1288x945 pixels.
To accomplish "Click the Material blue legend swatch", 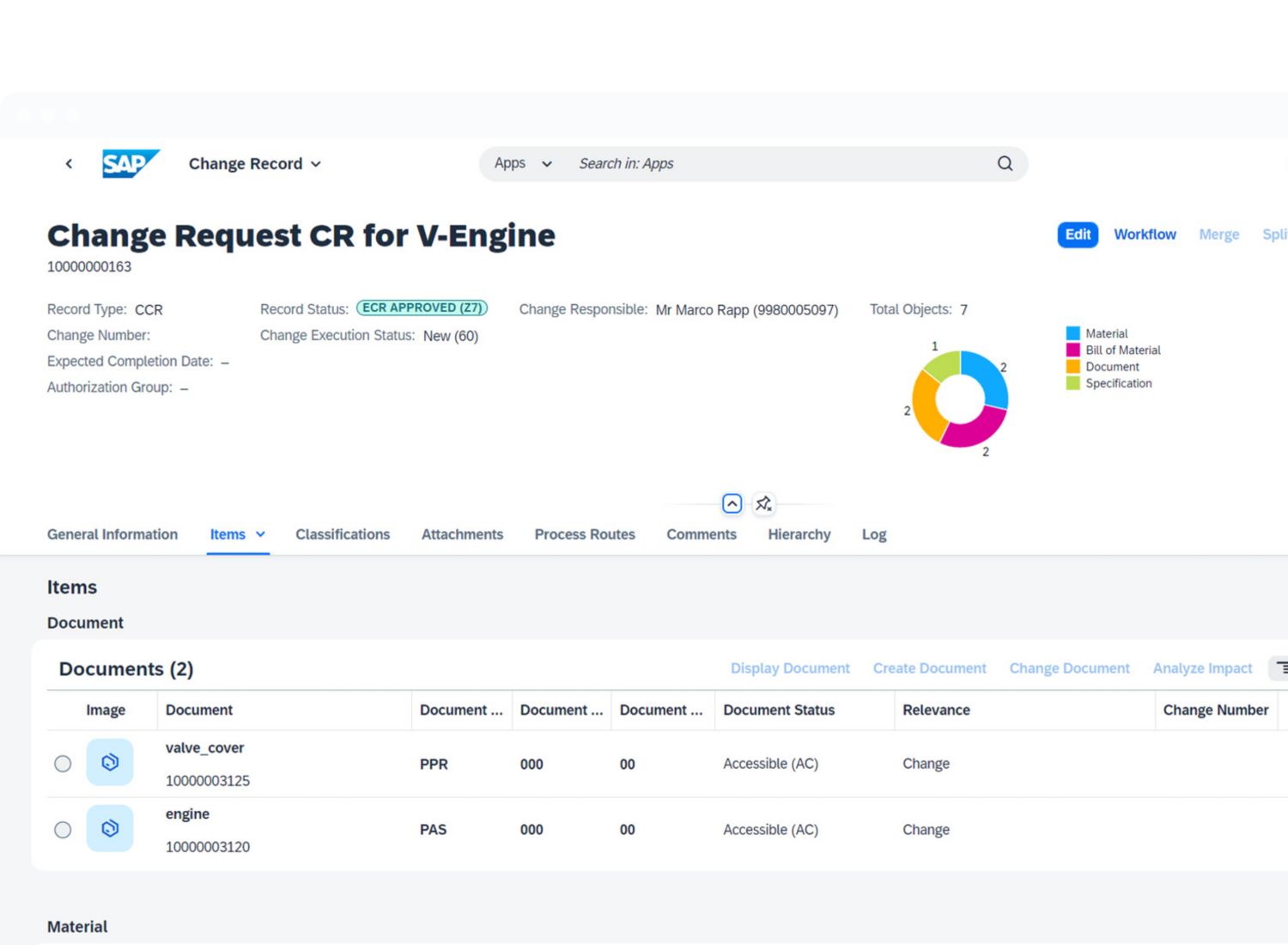I will pos(1072,333).
